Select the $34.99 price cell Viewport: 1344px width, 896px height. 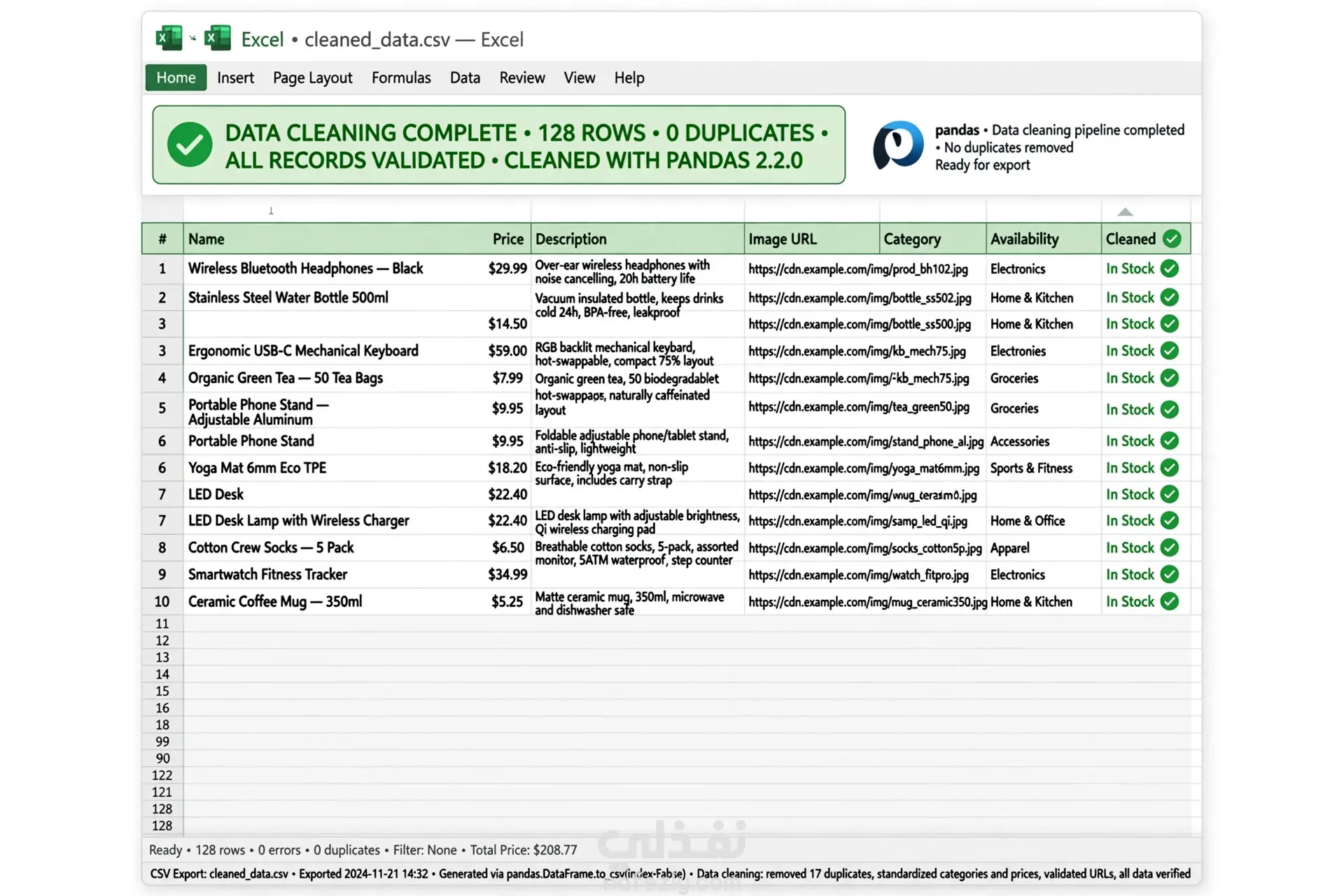point(507,574)
